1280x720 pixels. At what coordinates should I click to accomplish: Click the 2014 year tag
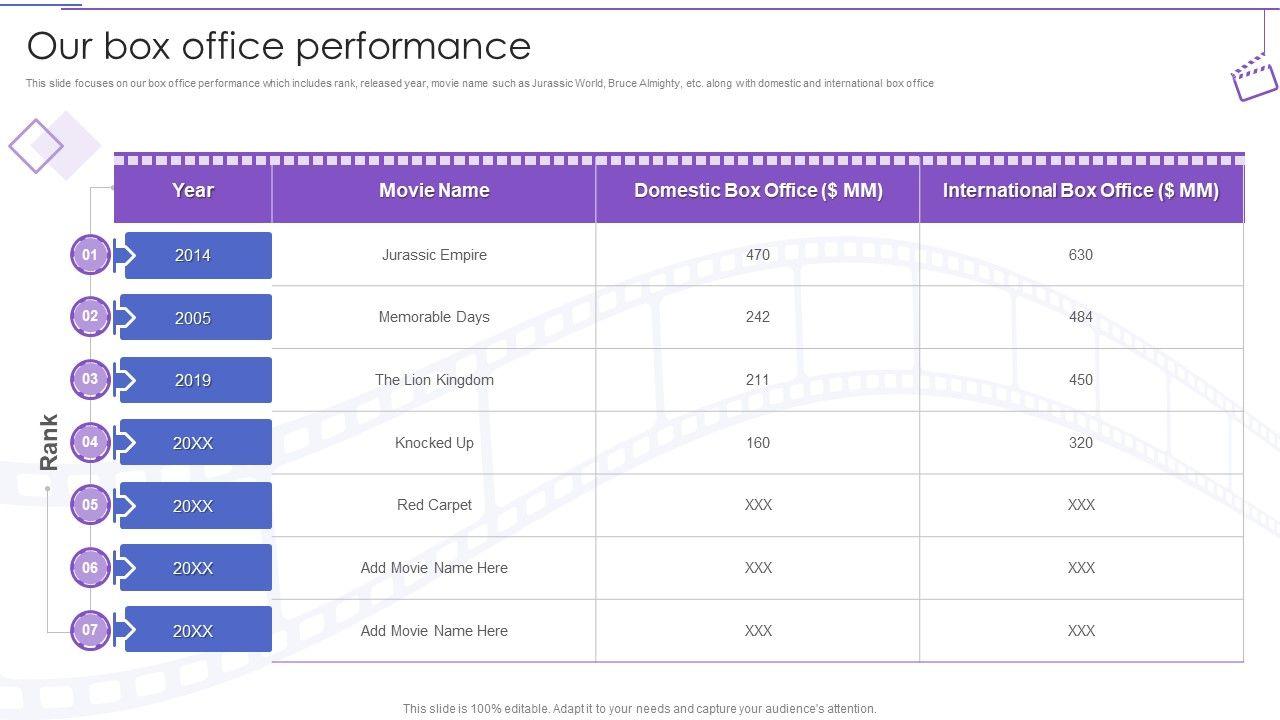[194, 255]
